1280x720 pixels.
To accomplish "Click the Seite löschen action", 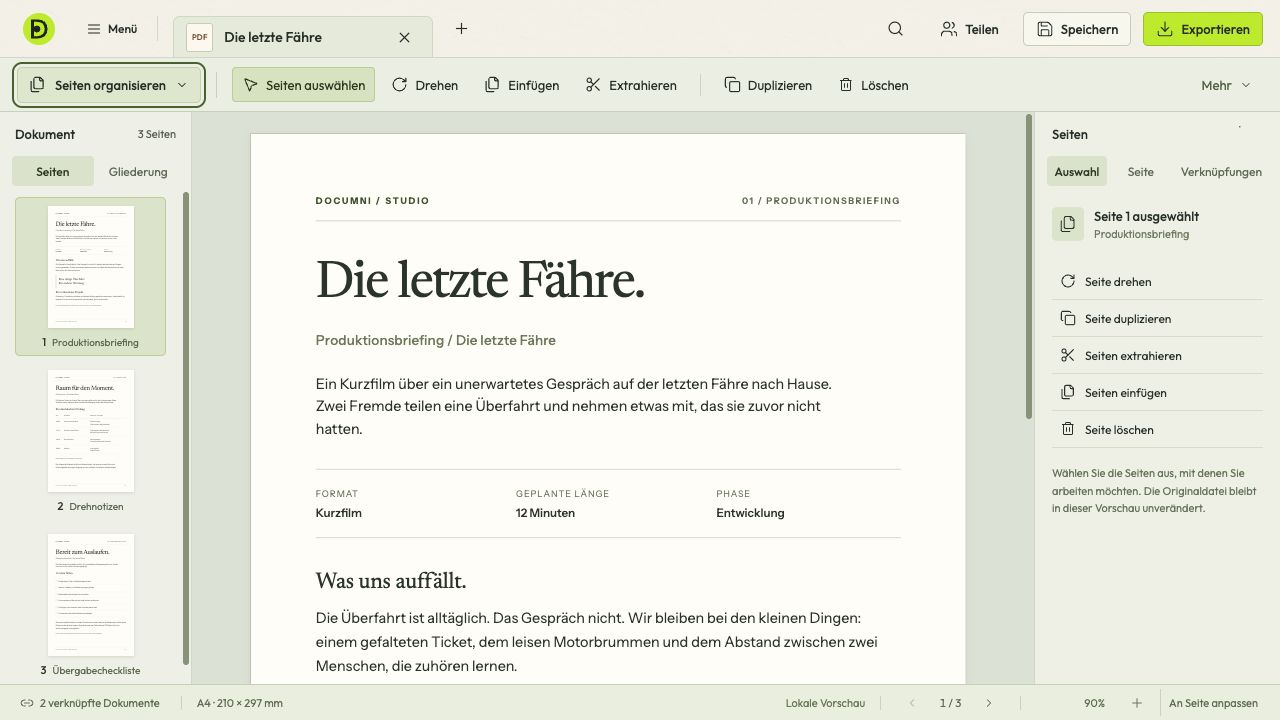I will [x=1157, y=429].
